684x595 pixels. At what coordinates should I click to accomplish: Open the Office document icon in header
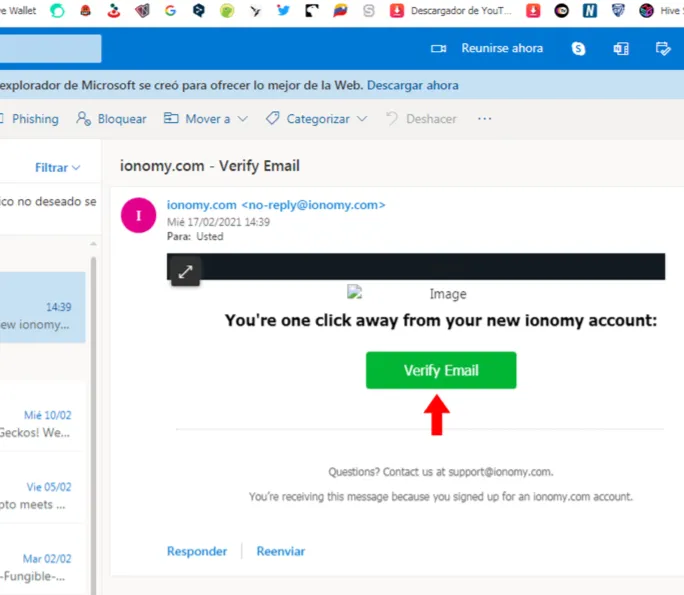621,48
